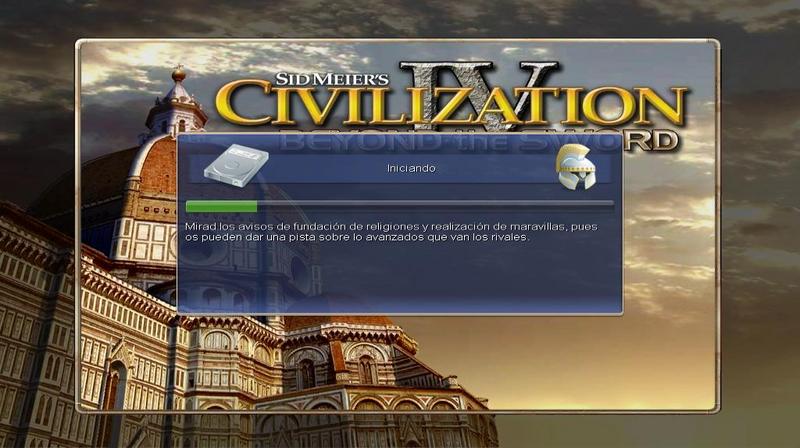Click the unfilled gray part of progress bar
Screen dimensions: 800x448
point(435,206)
